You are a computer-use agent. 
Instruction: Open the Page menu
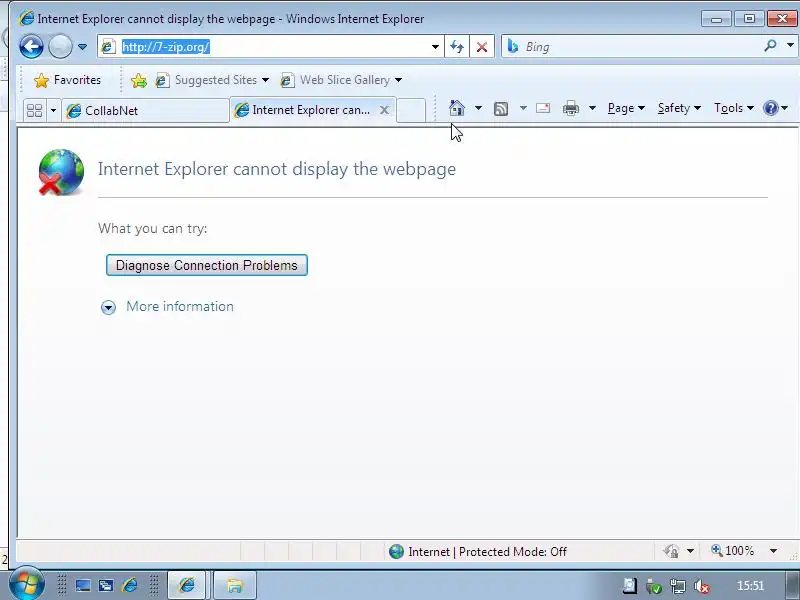point(626,108)
